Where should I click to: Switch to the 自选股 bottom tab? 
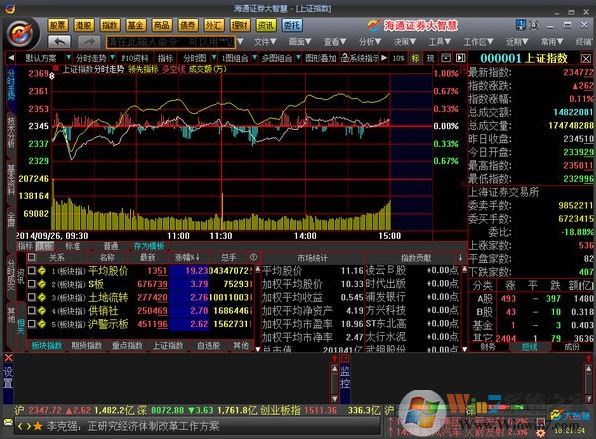(x=208, y=345)
